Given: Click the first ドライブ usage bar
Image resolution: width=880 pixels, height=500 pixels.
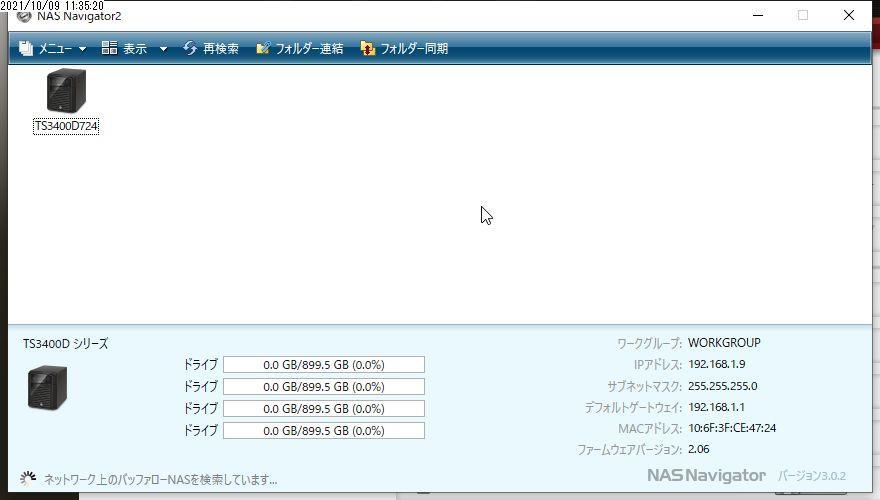Looking at the screenshot, I should pyautogui.click(x=324, y=365).
